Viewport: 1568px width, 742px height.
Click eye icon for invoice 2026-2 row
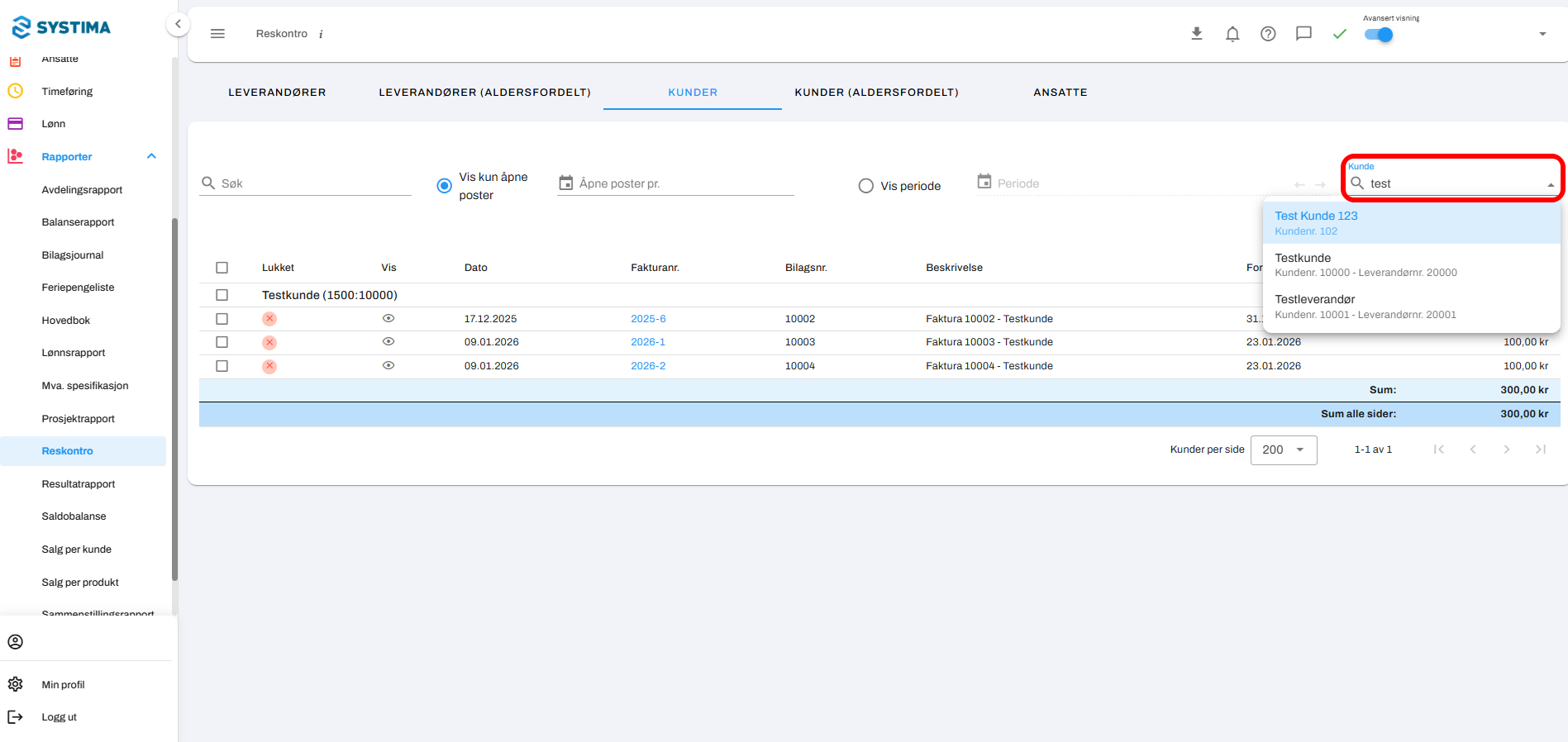tap(388, 365)
